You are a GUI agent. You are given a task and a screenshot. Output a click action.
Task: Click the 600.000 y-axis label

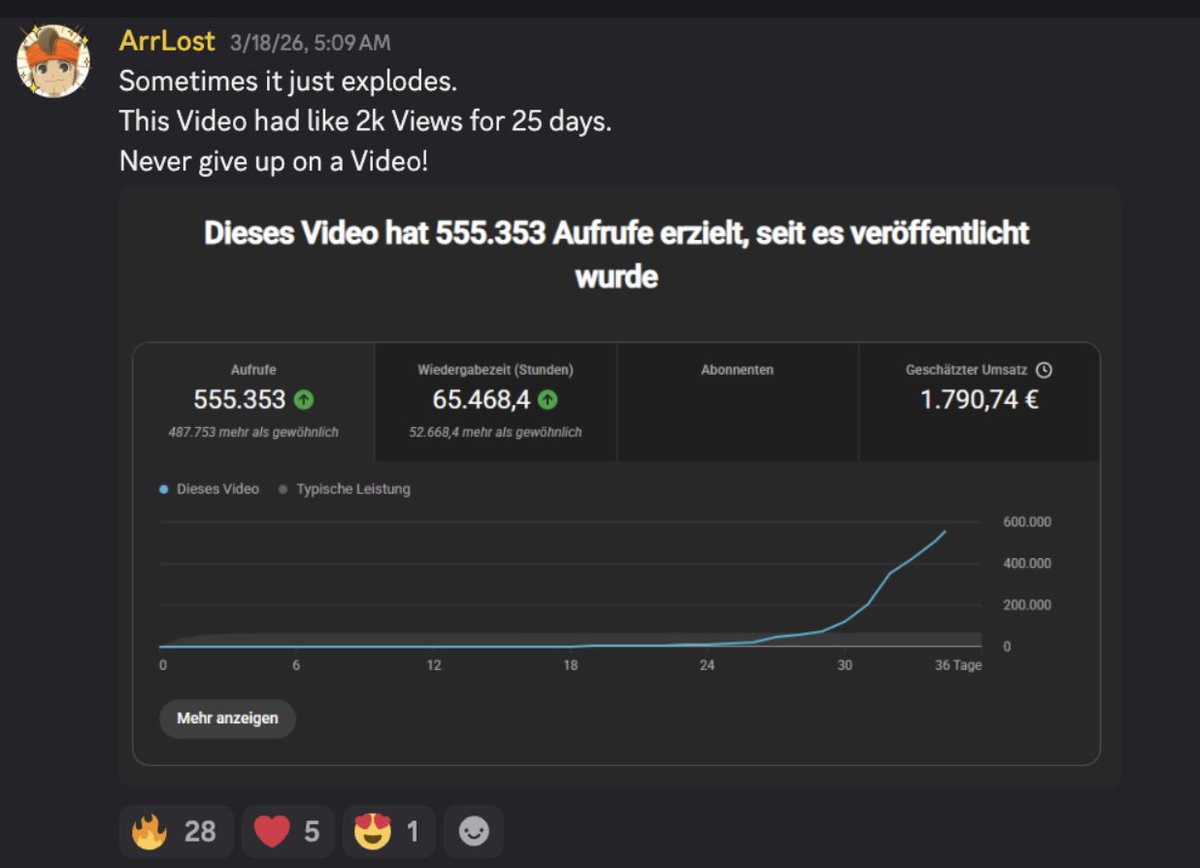point(1026,522)
